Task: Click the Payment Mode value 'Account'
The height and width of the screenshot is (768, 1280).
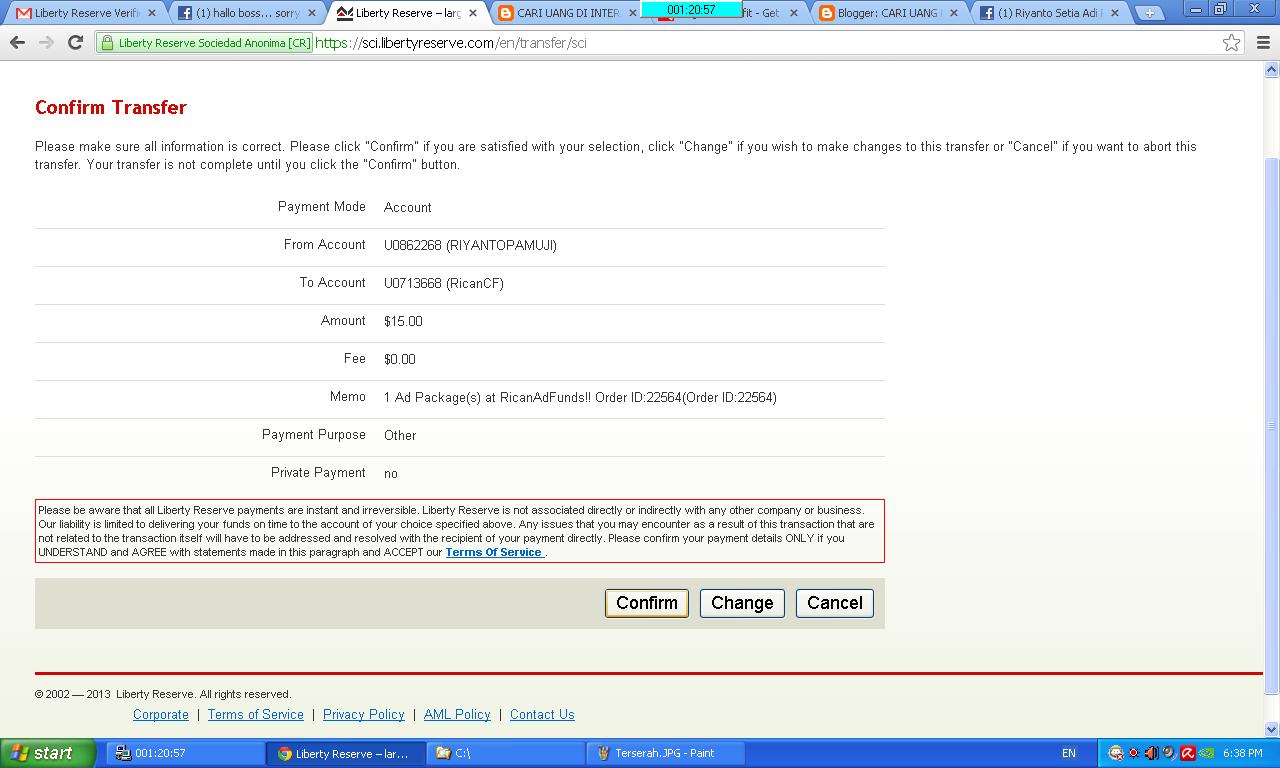Action: tap(408, 207)
